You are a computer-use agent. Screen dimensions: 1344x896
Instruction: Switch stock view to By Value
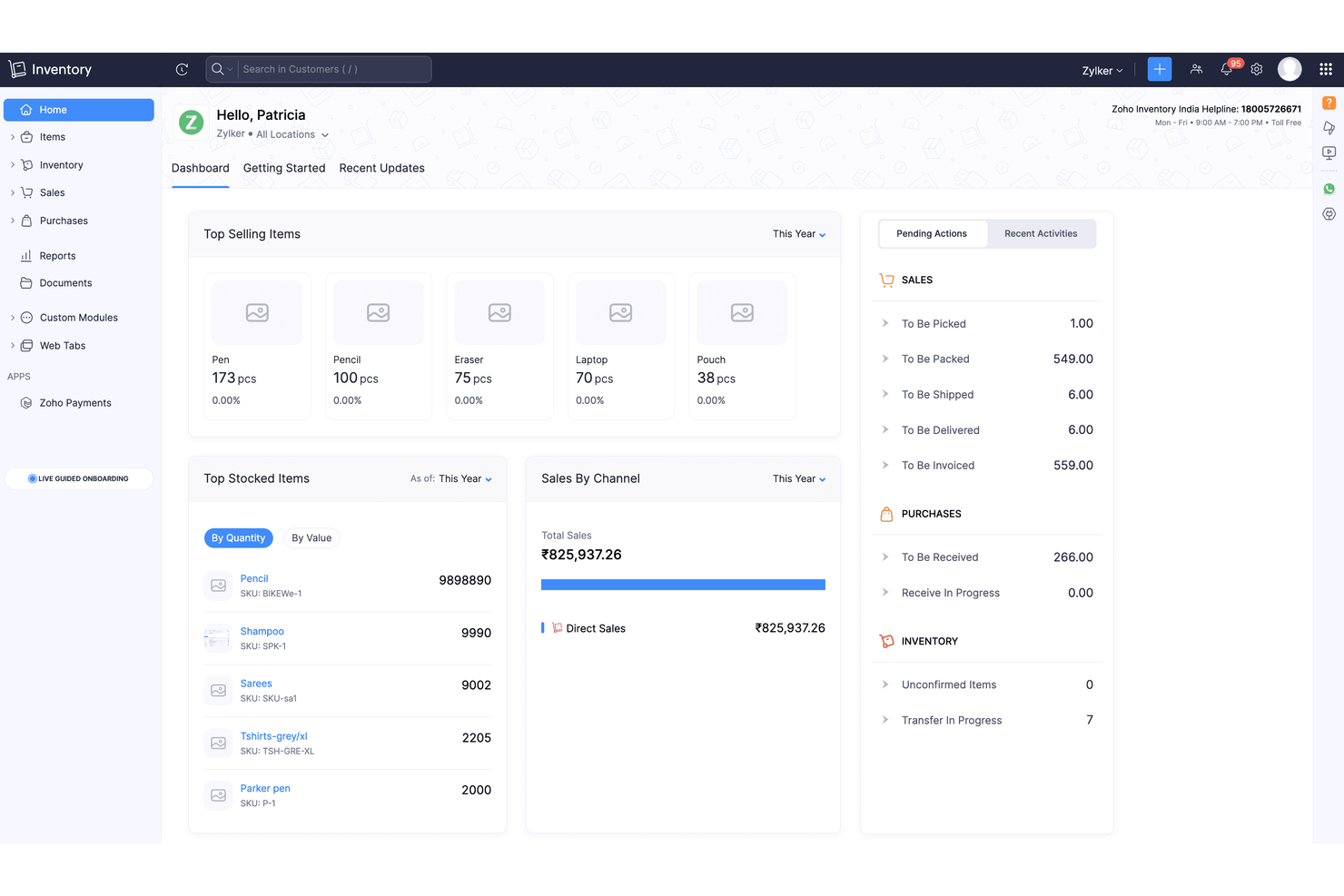coord(311,537)
